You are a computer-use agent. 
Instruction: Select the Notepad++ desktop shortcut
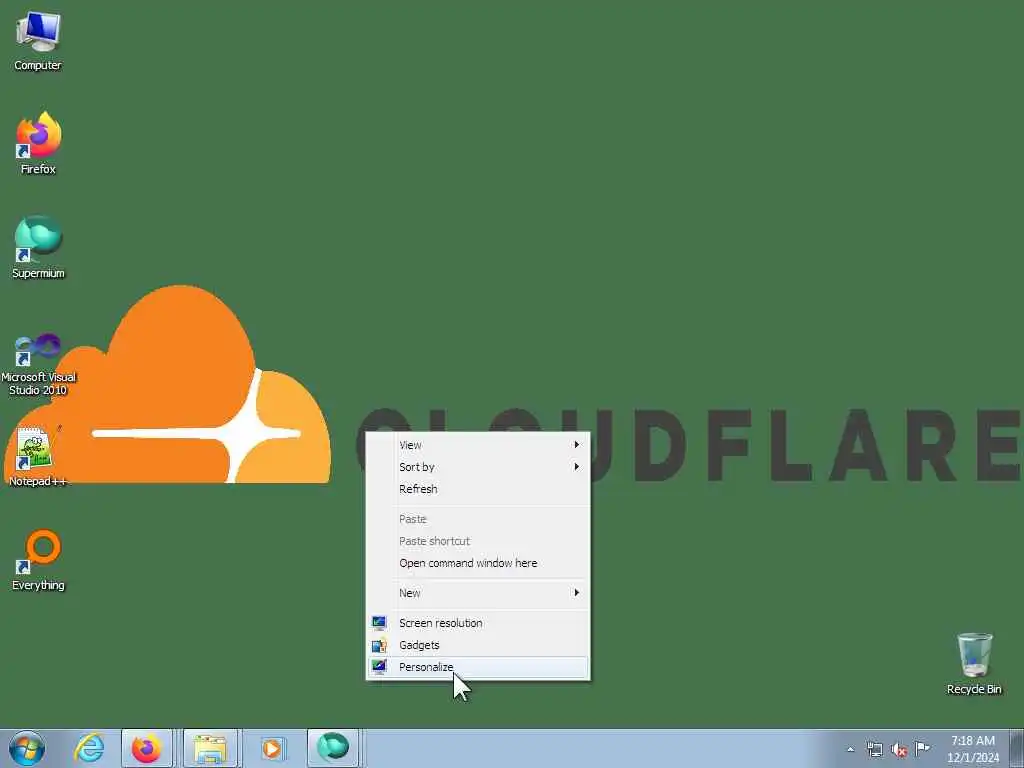point(38,455)
